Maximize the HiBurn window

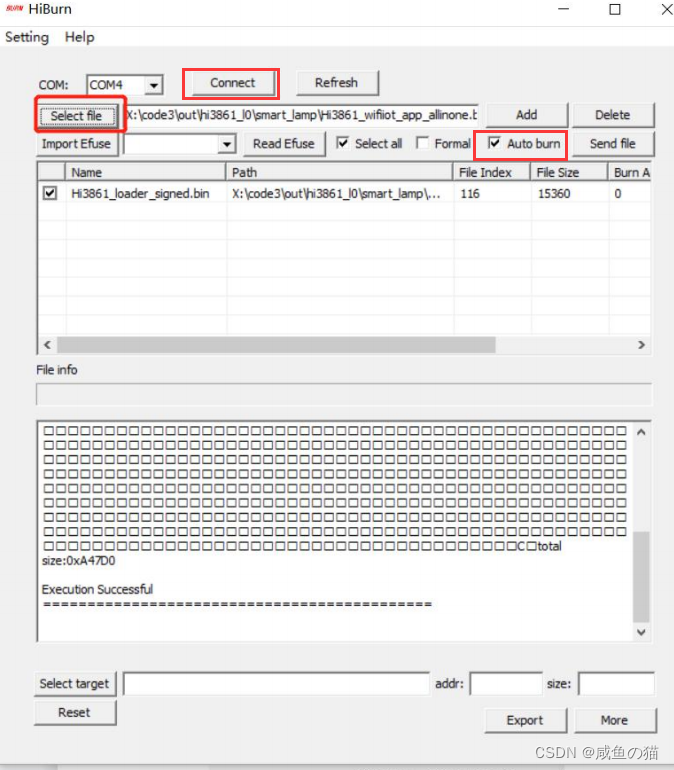pyautogui.click(x=615, y=9)
